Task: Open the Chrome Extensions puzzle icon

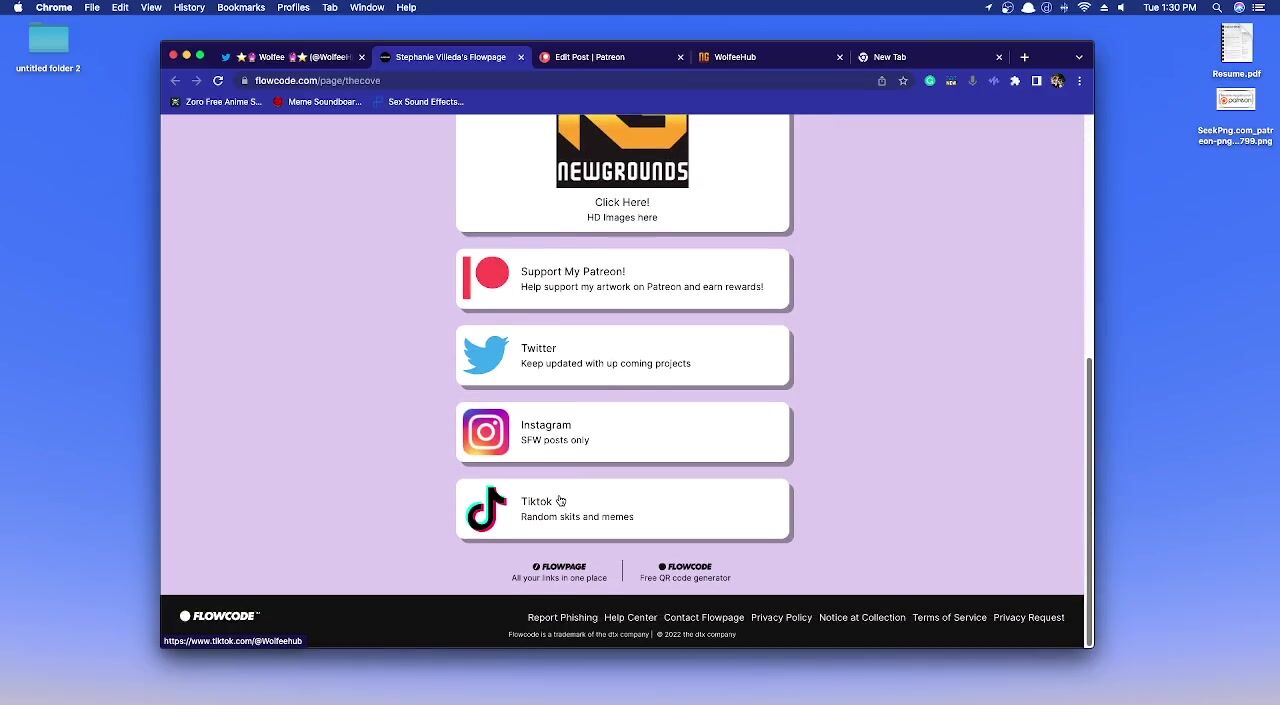Action: coord(1015,81)
